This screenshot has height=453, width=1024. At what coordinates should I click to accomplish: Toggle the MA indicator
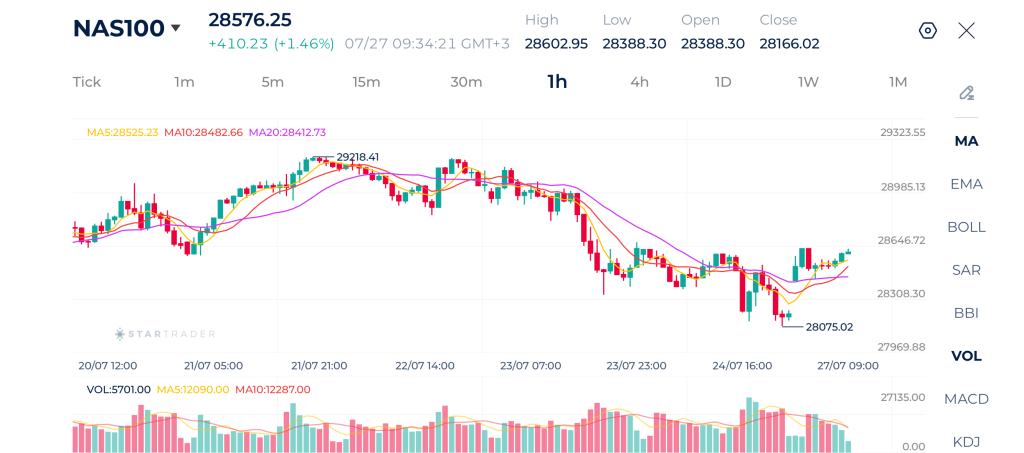(x=967, y=141)
